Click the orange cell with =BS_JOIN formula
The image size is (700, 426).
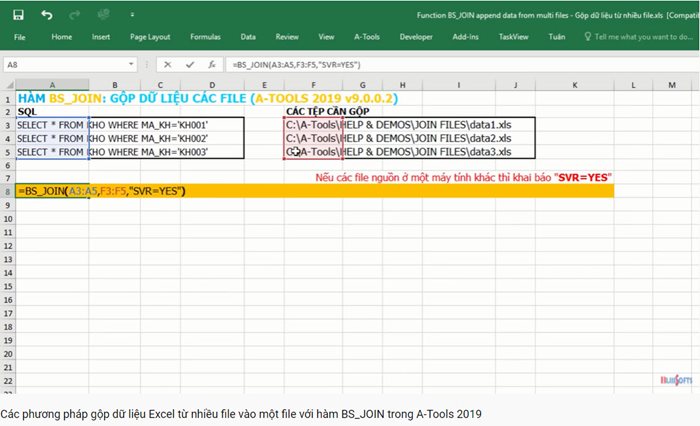click(x=315, y=191)
